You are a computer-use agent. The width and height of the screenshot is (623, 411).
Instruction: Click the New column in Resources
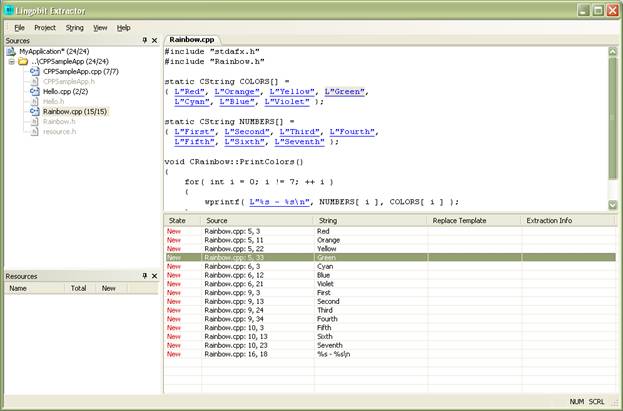(111, 288)
